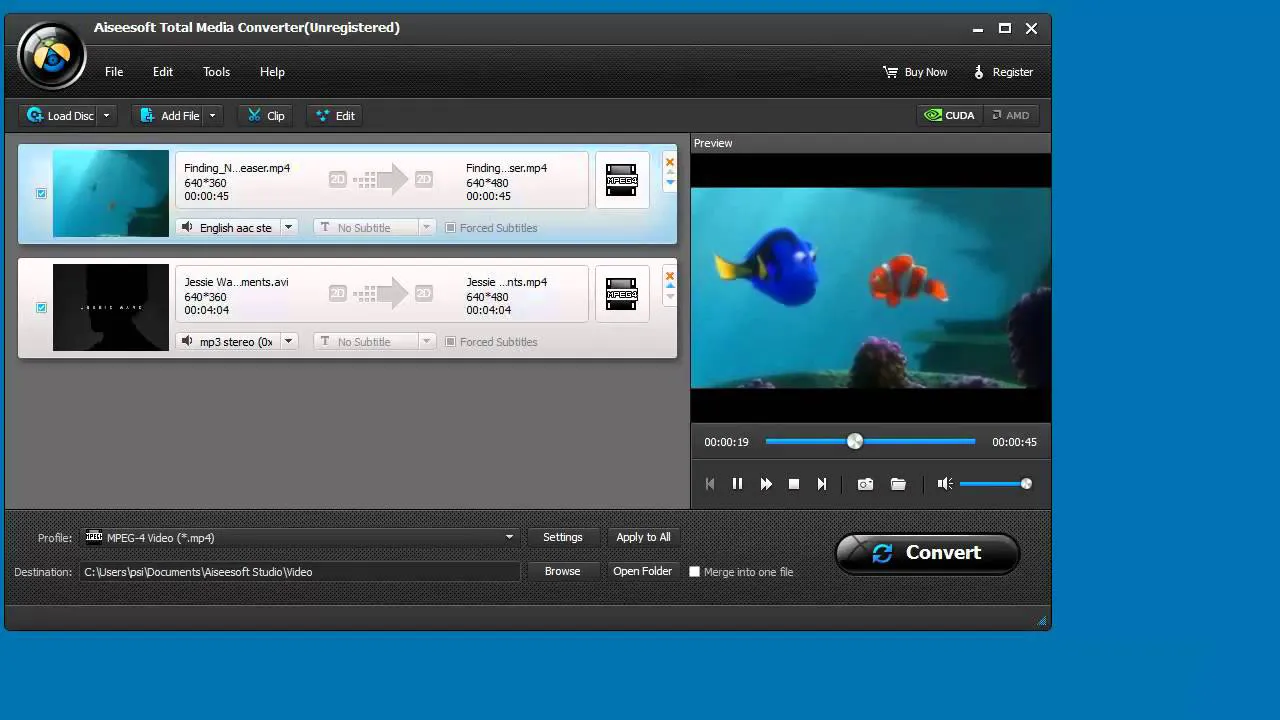Viewport: 1280px width, 720px height.
Task: Open the snapshot folder icon
Action: click(x=898, y=484)
